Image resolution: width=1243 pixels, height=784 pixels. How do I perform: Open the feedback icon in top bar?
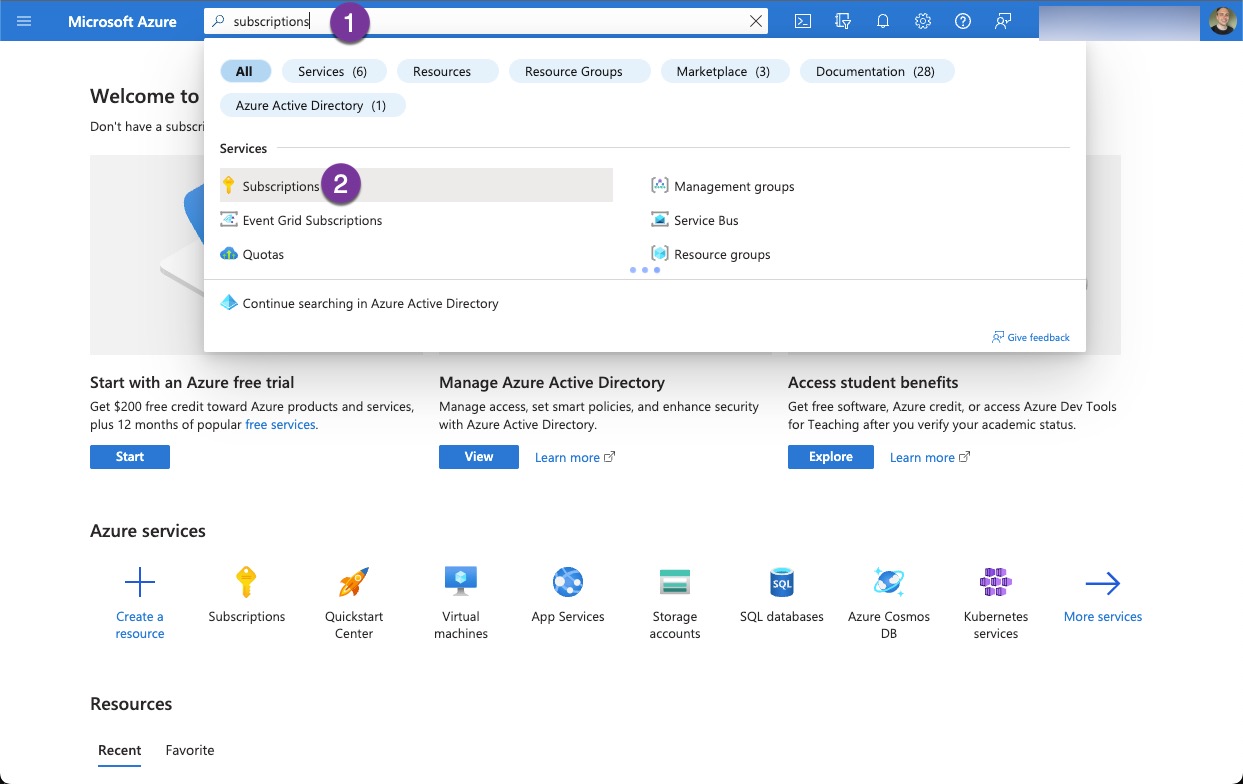[x=1002, y=20]
